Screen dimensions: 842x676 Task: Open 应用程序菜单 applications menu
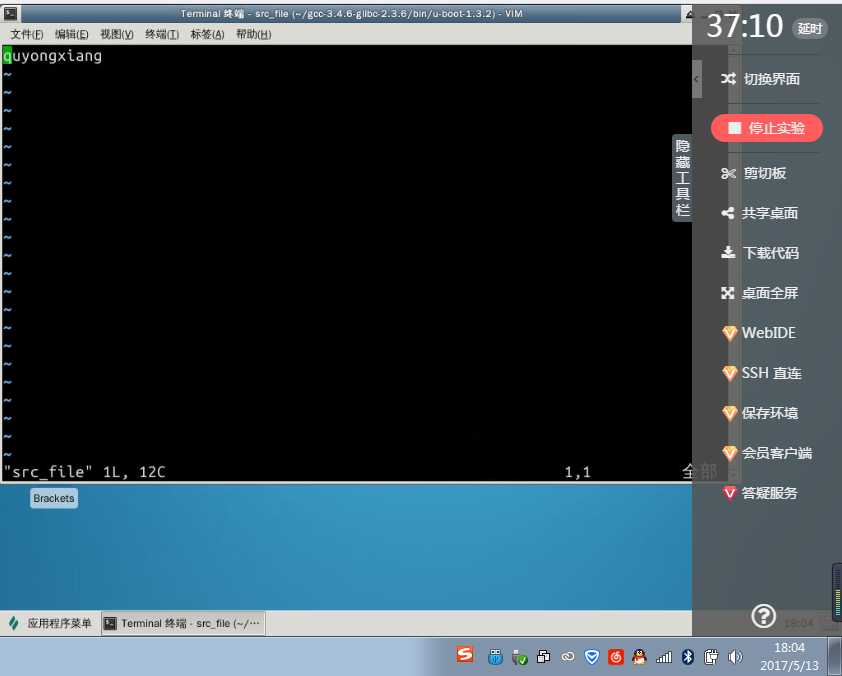pos(50,623)
